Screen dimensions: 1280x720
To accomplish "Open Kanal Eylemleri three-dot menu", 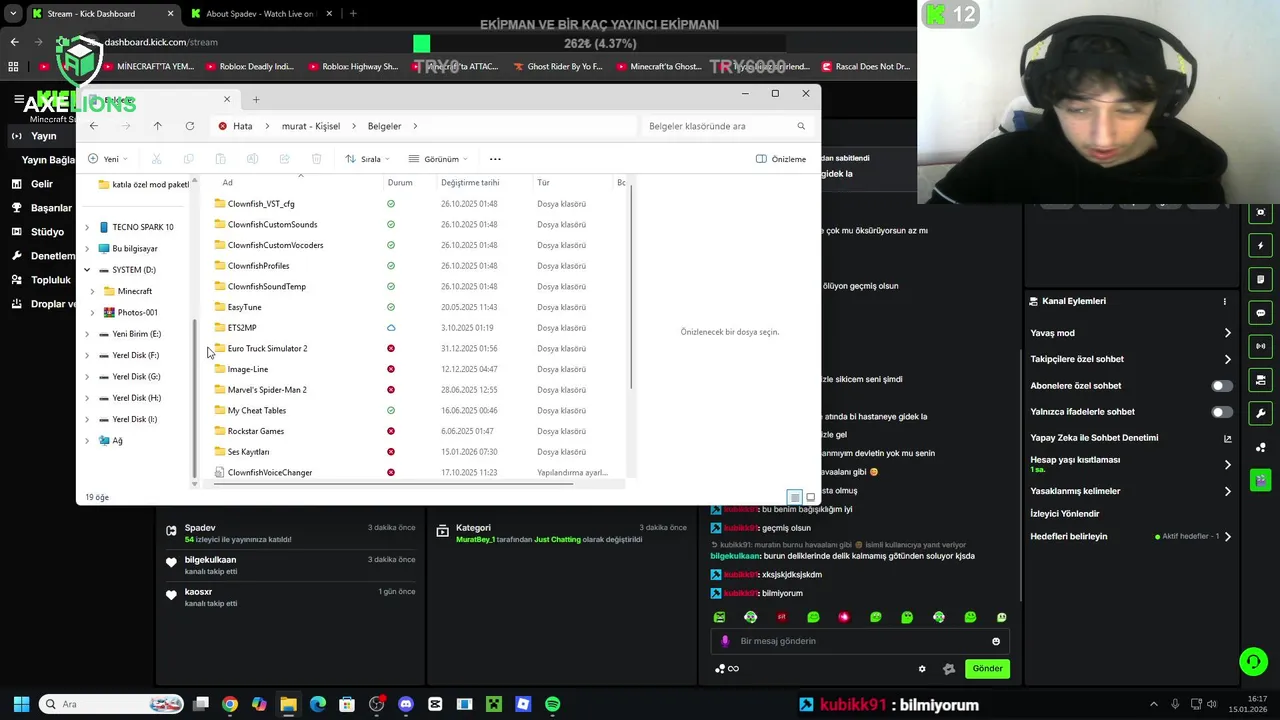I will pos(1224,301).
